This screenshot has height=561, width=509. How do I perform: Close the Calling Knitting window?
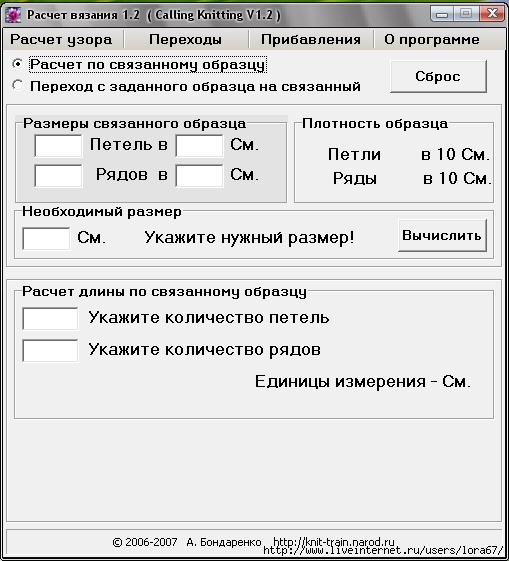(492, 14)
